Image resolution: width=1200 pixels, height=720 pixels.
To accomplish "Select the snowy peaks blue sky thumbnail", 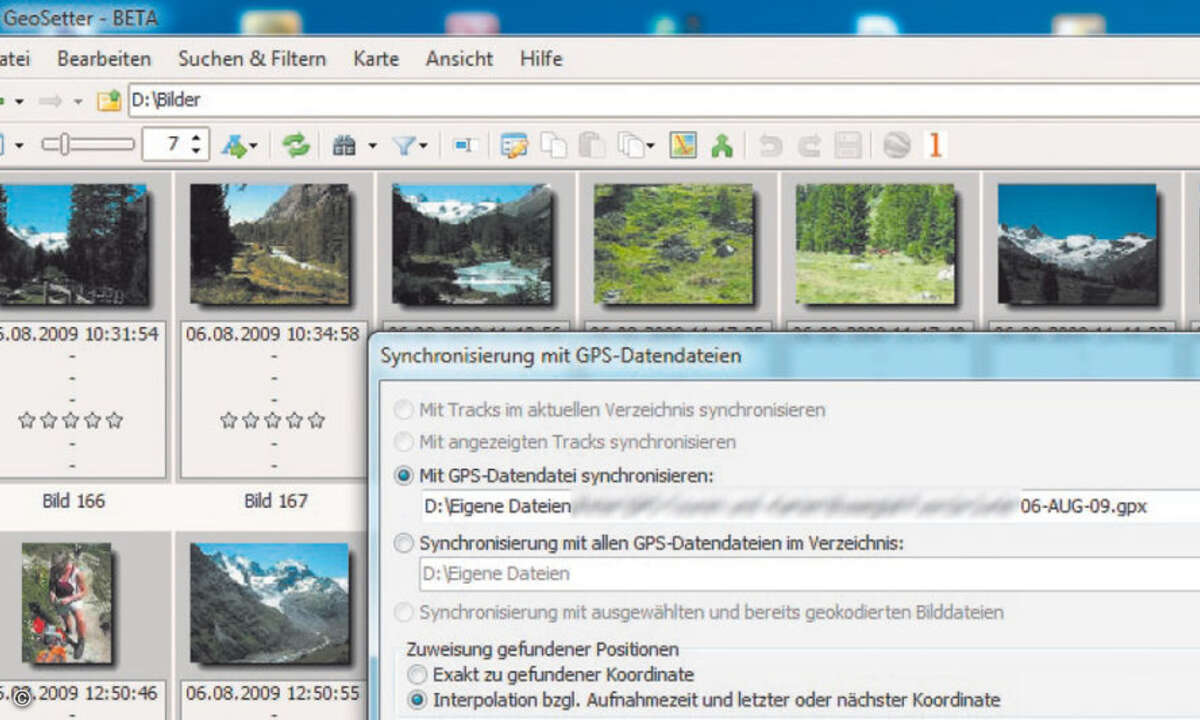I will [1077, 244].
